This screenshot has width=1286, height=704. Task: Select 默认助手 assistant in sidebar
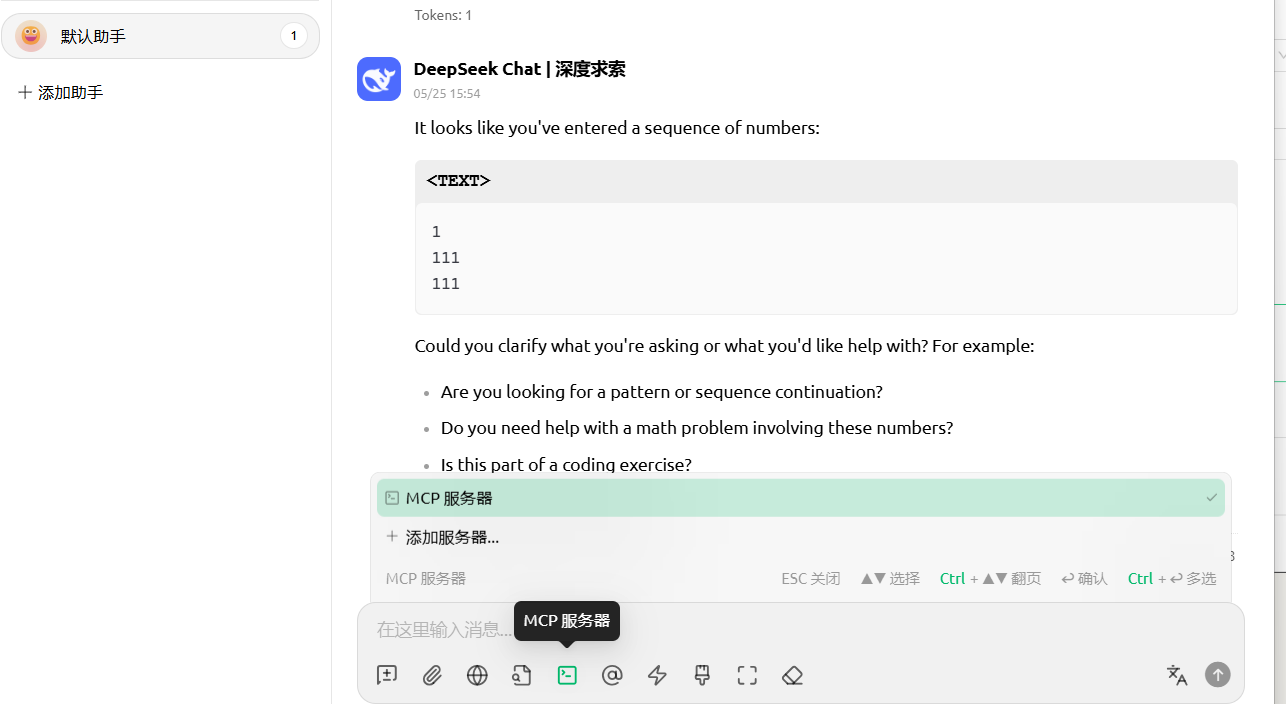tap(160, 36)
